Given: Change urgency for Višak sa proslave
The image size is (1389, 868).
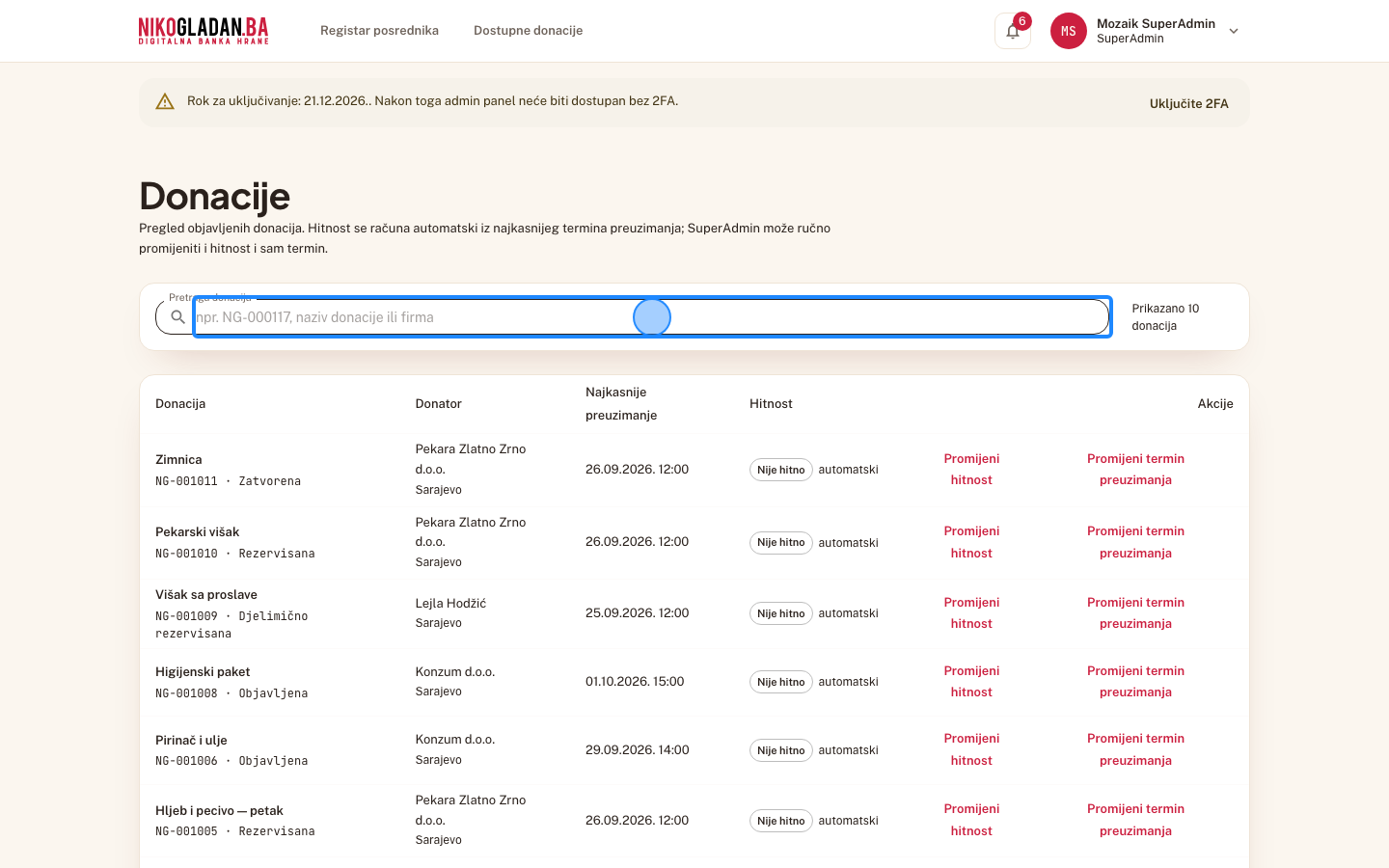Looking at the screenshot, I should [971, 613].
